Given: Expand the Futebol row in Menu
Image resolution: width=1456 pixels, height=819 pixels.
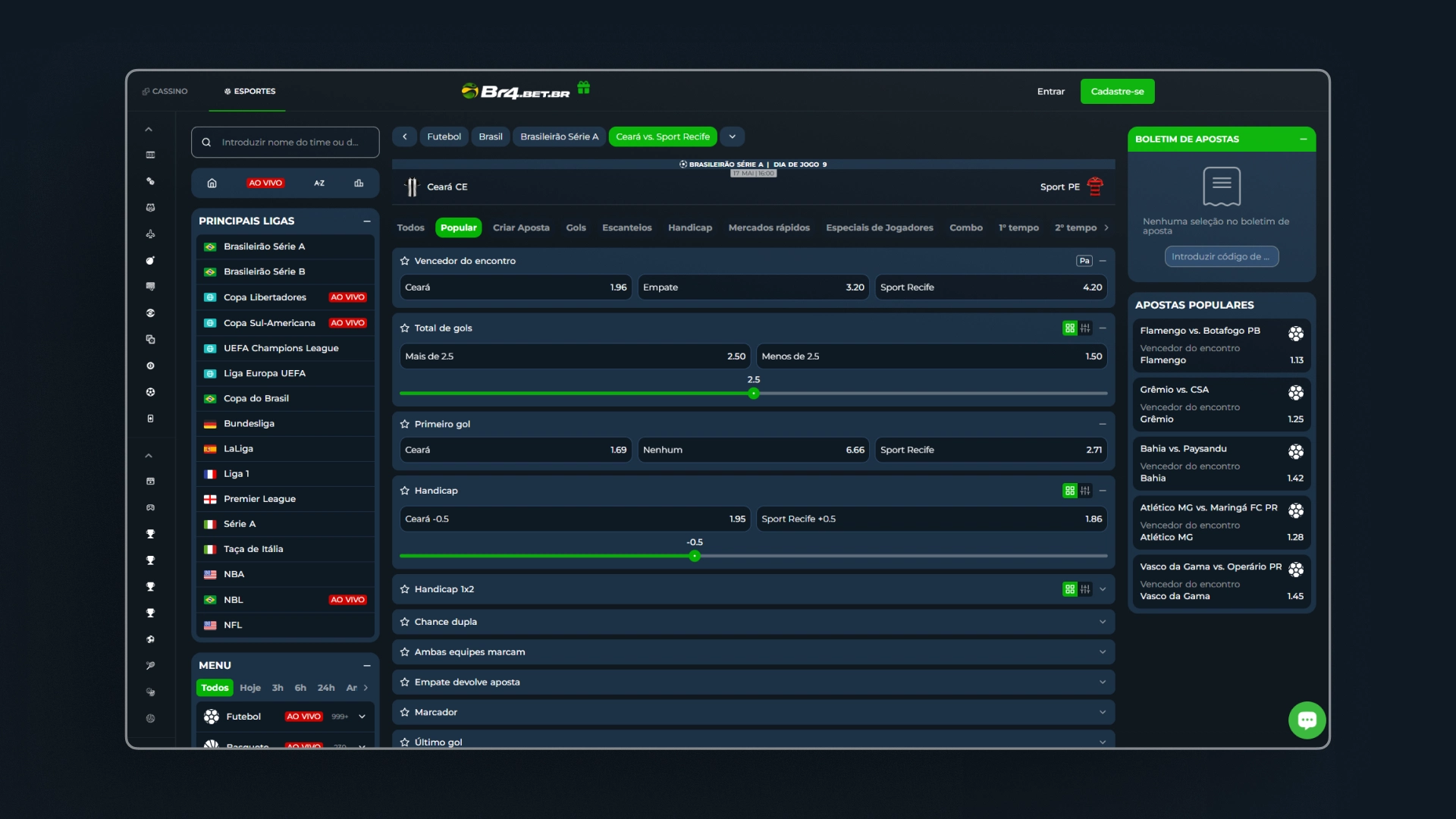Looking at the screenshot, I should [x=362, y=717].
